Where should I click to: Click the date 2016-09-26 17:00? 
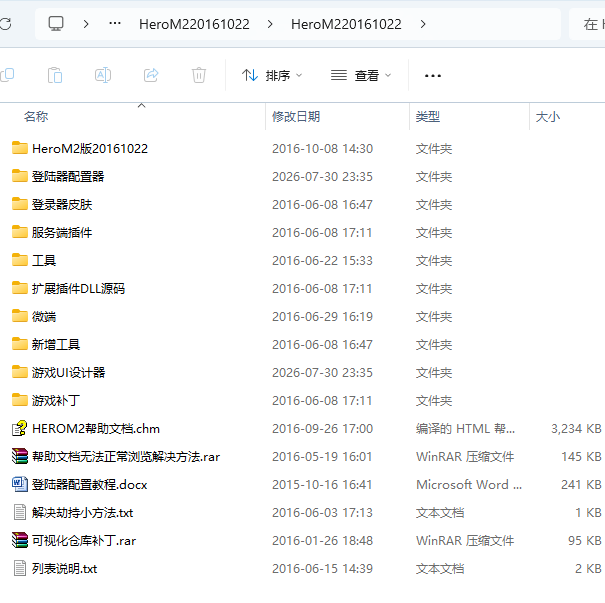point(322,429)
